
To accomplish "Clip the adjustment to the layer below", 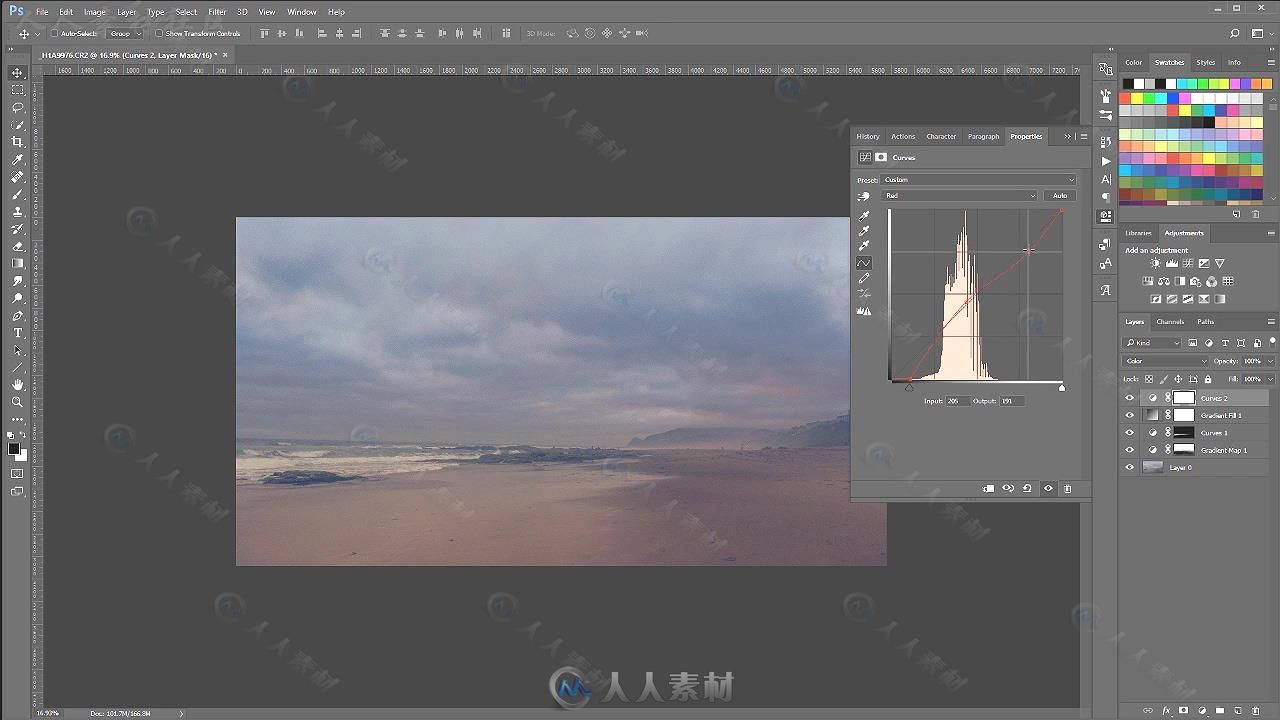I will (x=989, y=488).
